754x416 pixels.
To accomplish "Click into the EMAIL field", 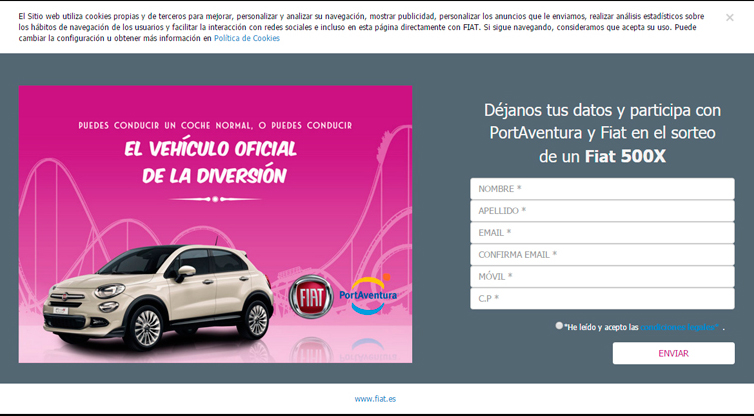I will tap(602, 233).
